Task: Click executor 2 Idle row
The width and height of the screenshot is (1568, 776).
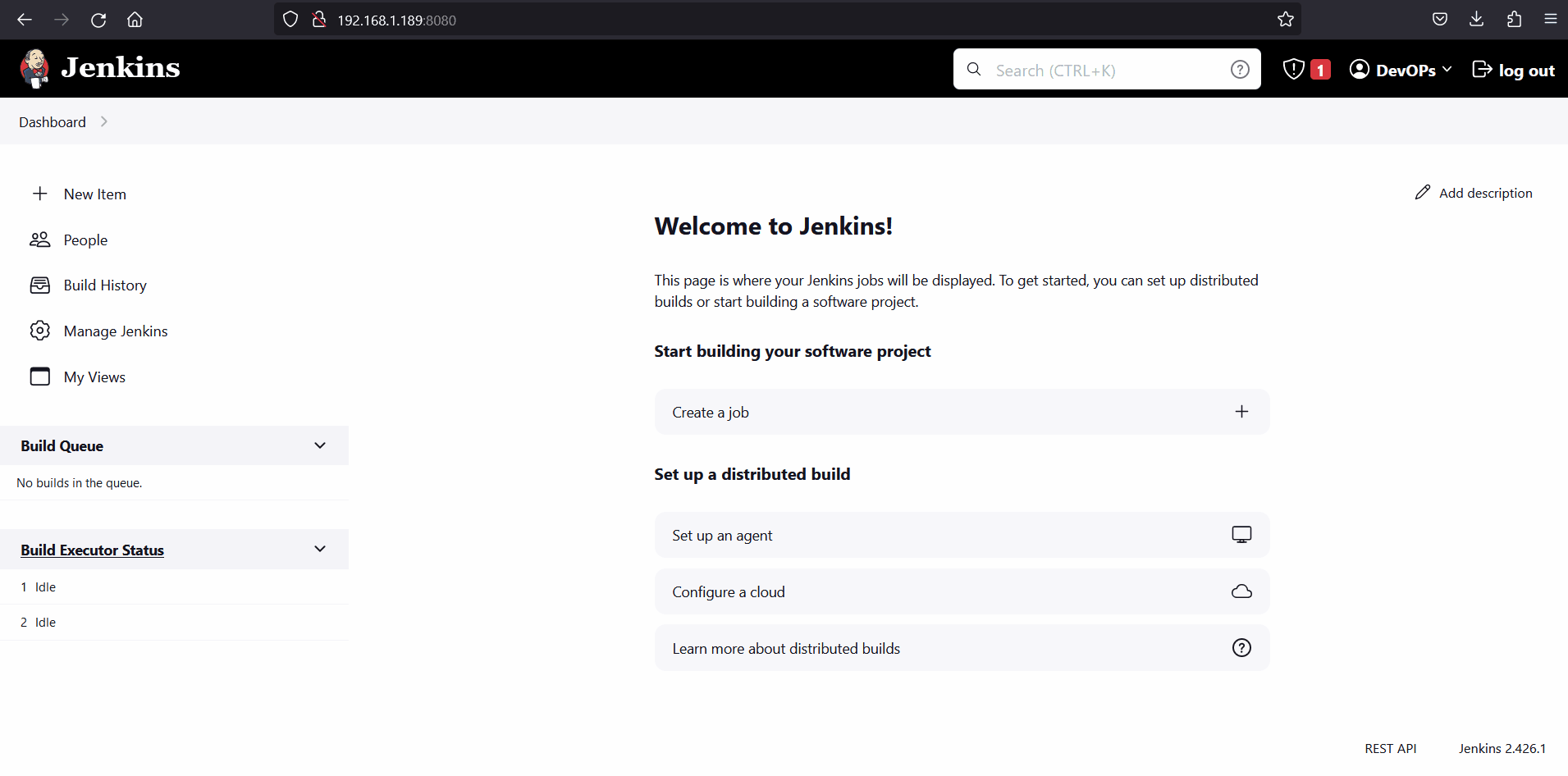Action: pos(174,623)
